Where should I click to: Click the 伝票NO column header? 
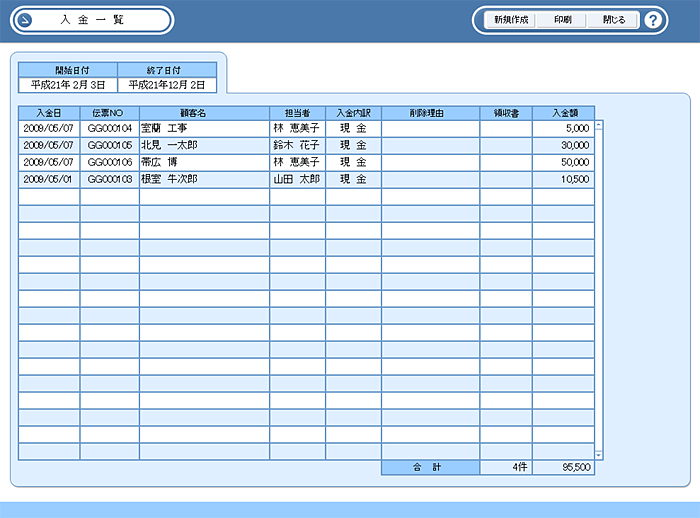109,113
